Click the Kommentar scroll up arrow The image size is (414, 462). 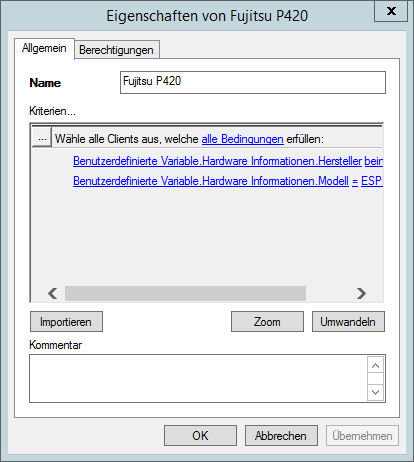375,366
